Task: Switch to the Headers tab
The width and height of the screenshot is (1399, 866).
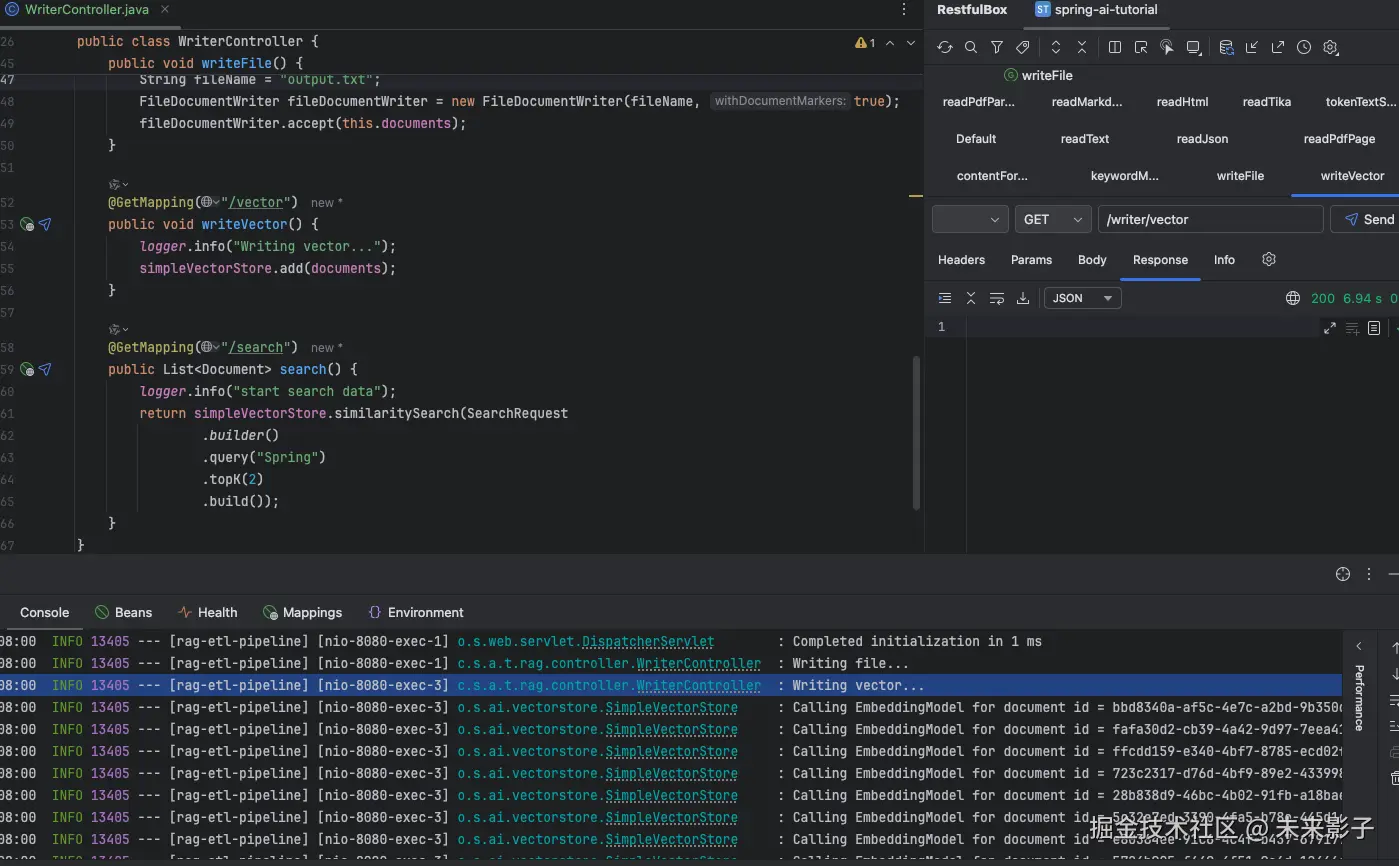Action: [961, 260]
